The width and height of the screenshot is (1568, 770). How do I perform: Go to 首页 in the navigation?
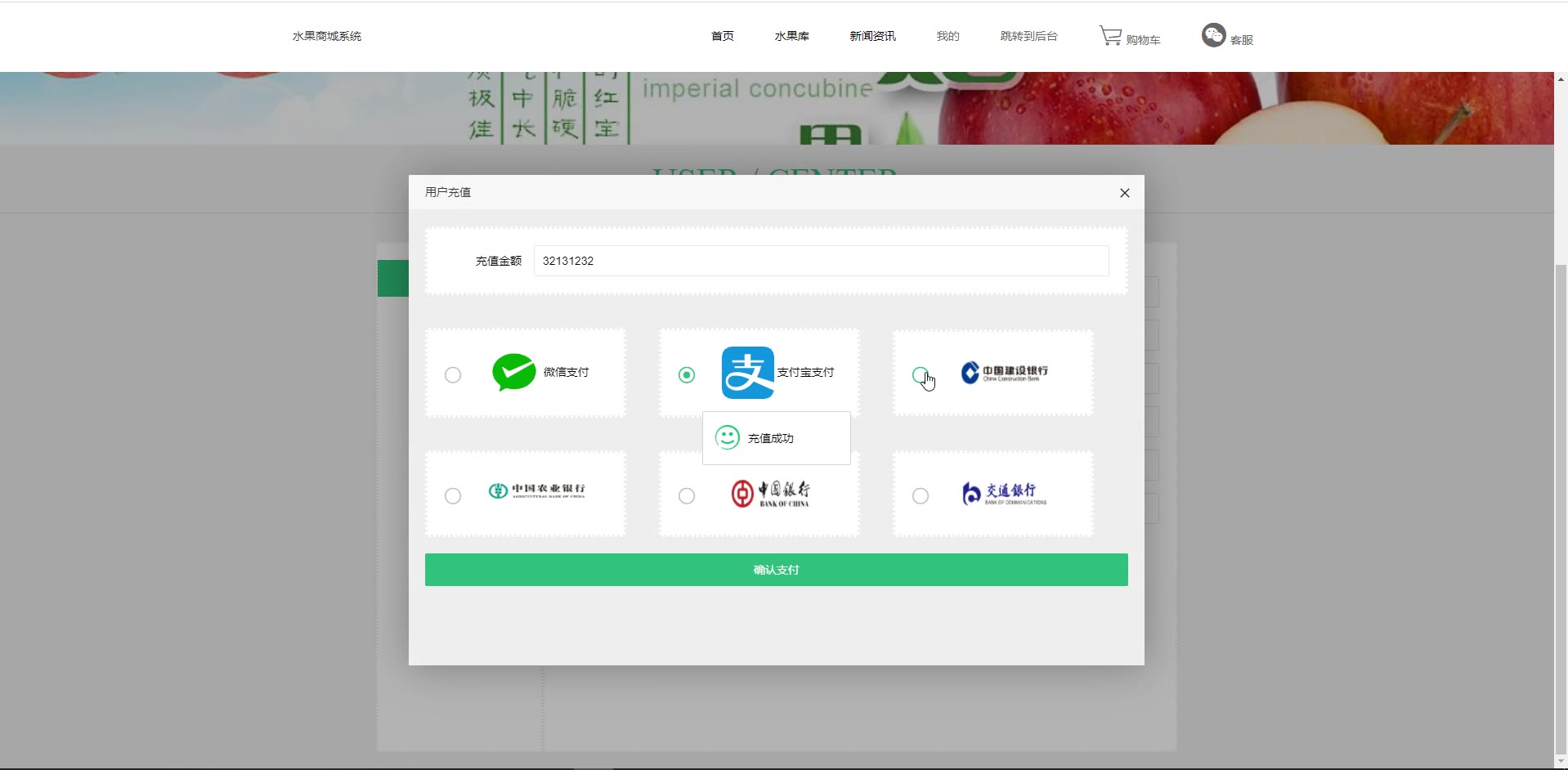[x=723, y=36]
